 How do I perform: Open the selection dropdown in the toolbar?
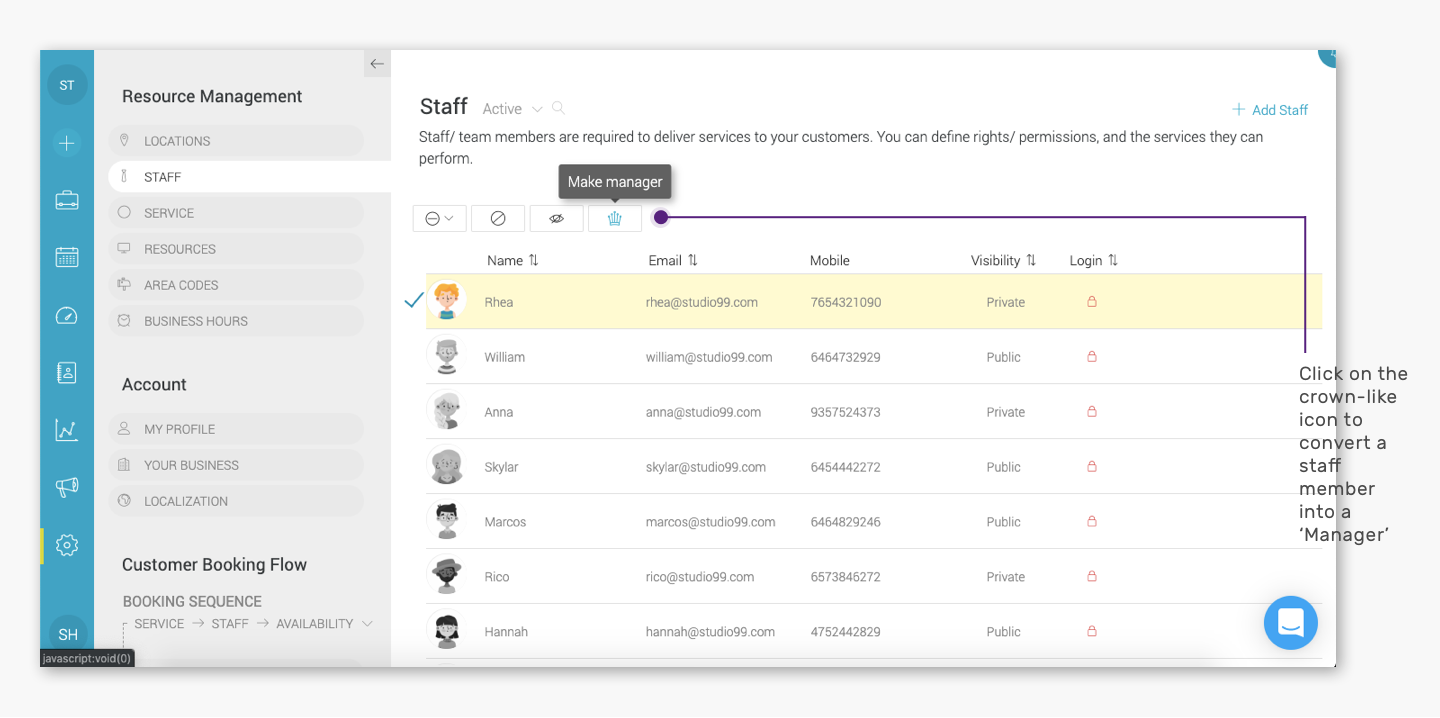(440, 218)
